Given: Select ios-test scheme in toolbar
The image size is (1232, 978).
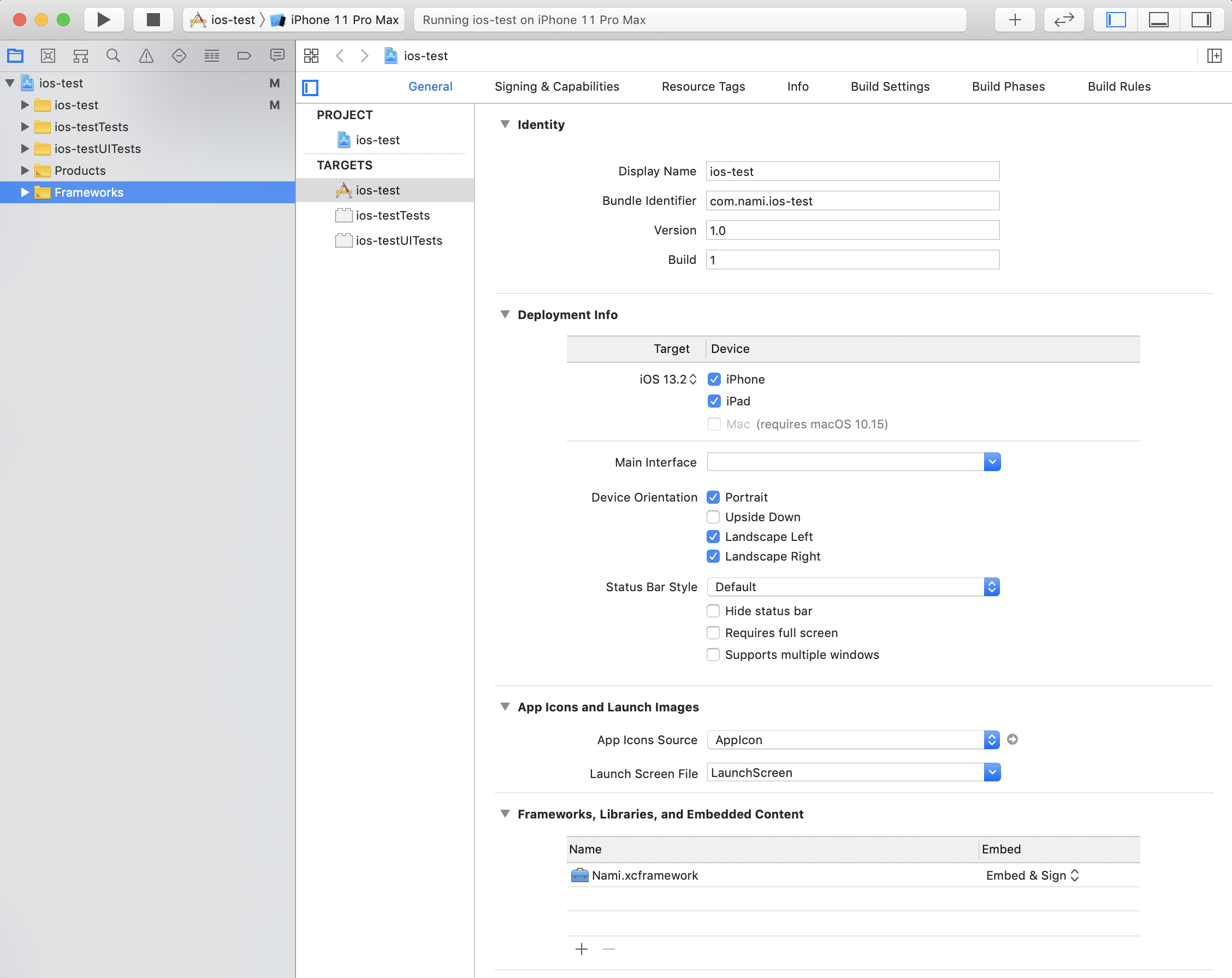Looking at the screenshot, I should point(223,20).
